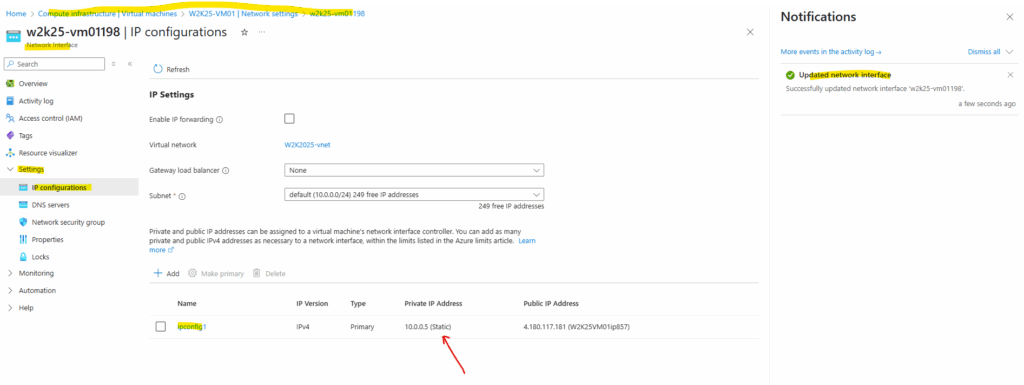Click the plus icon for Add

pyautogui.click(x=157, y=273)
